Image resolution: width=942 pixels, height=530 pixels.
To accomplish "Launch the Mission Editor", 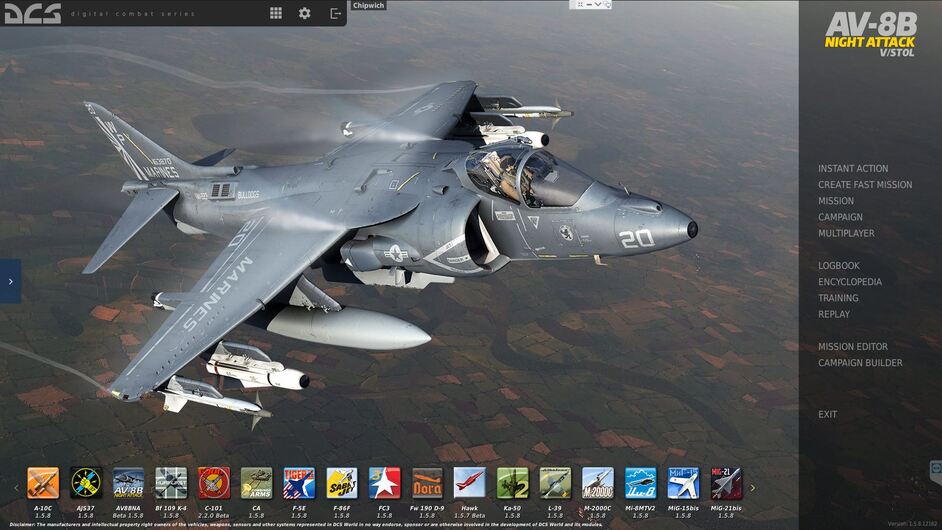I will coord(852,347).
